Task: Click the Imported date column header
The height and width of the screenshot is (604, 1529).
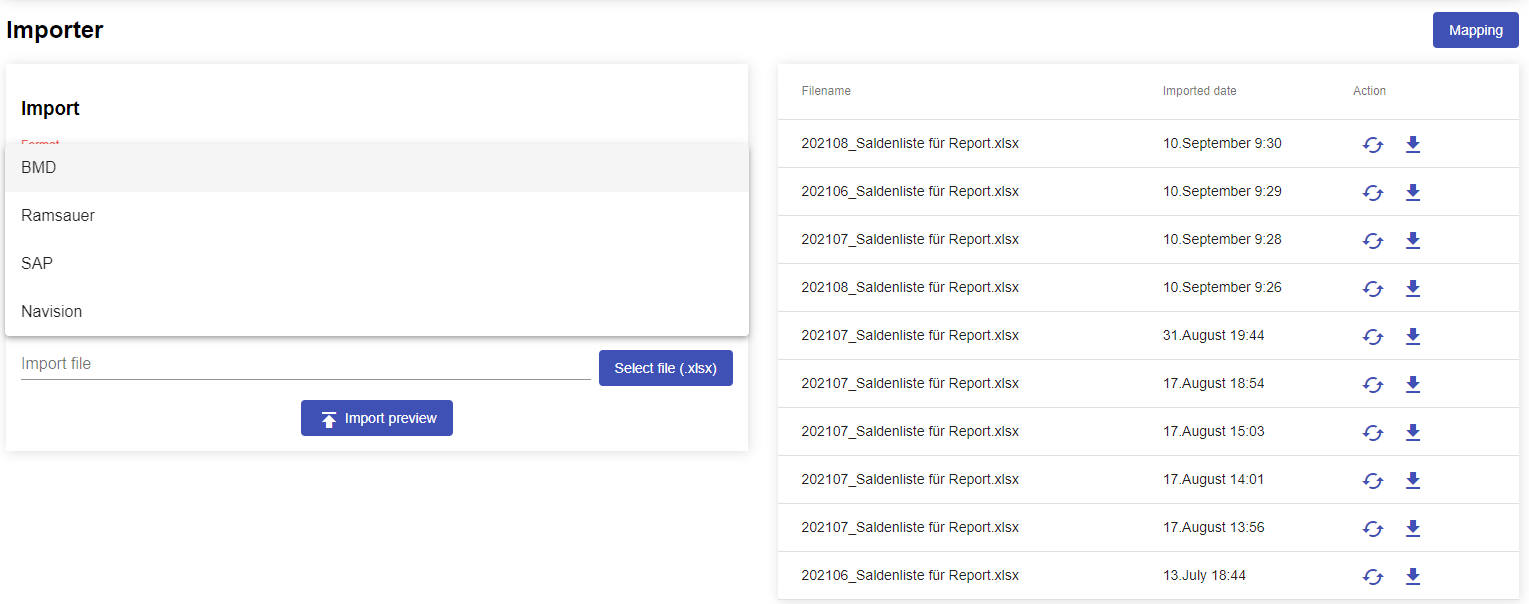Action: [1199, 91]
